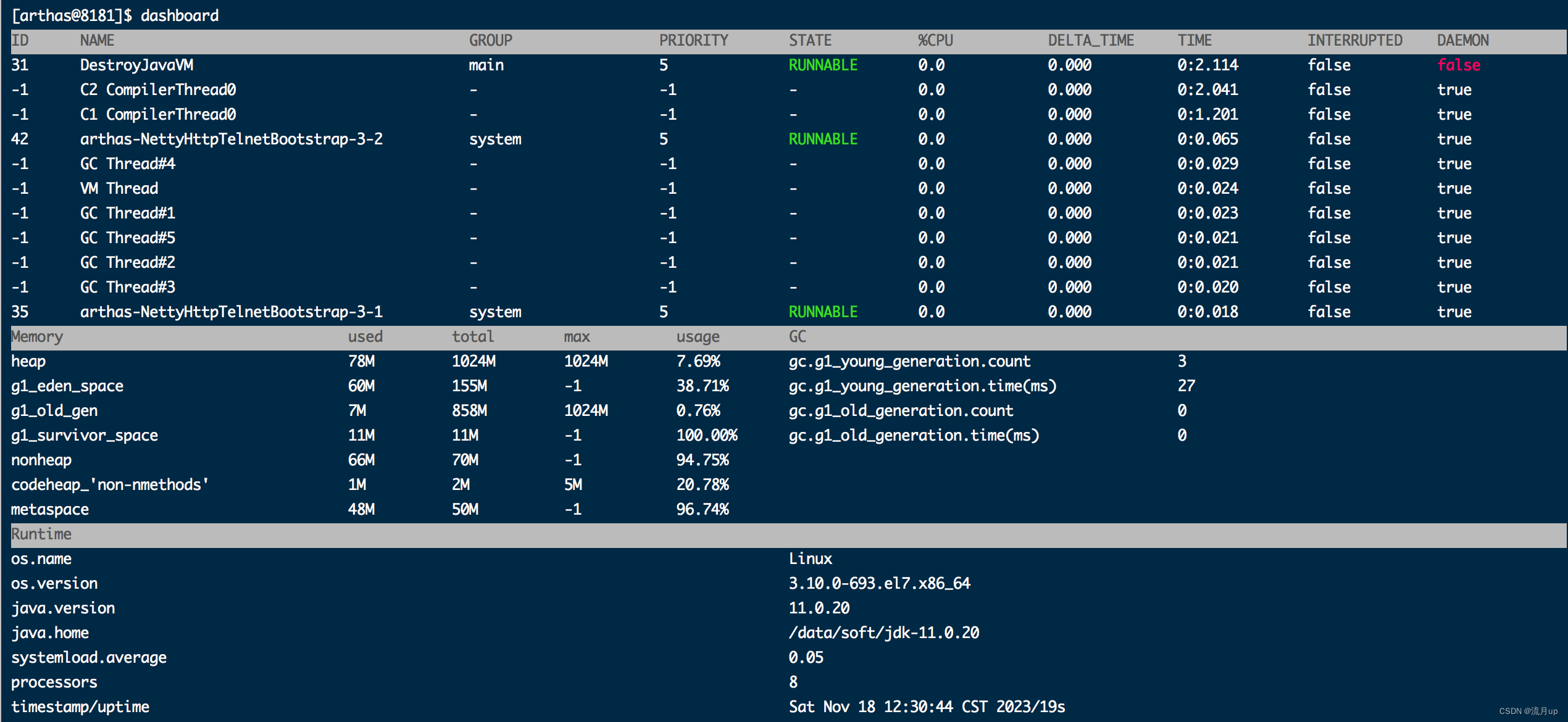Click the C1 CompilerThread0 row name
The height and width of the screenshot is (722, 1568).
click(158, 114)
